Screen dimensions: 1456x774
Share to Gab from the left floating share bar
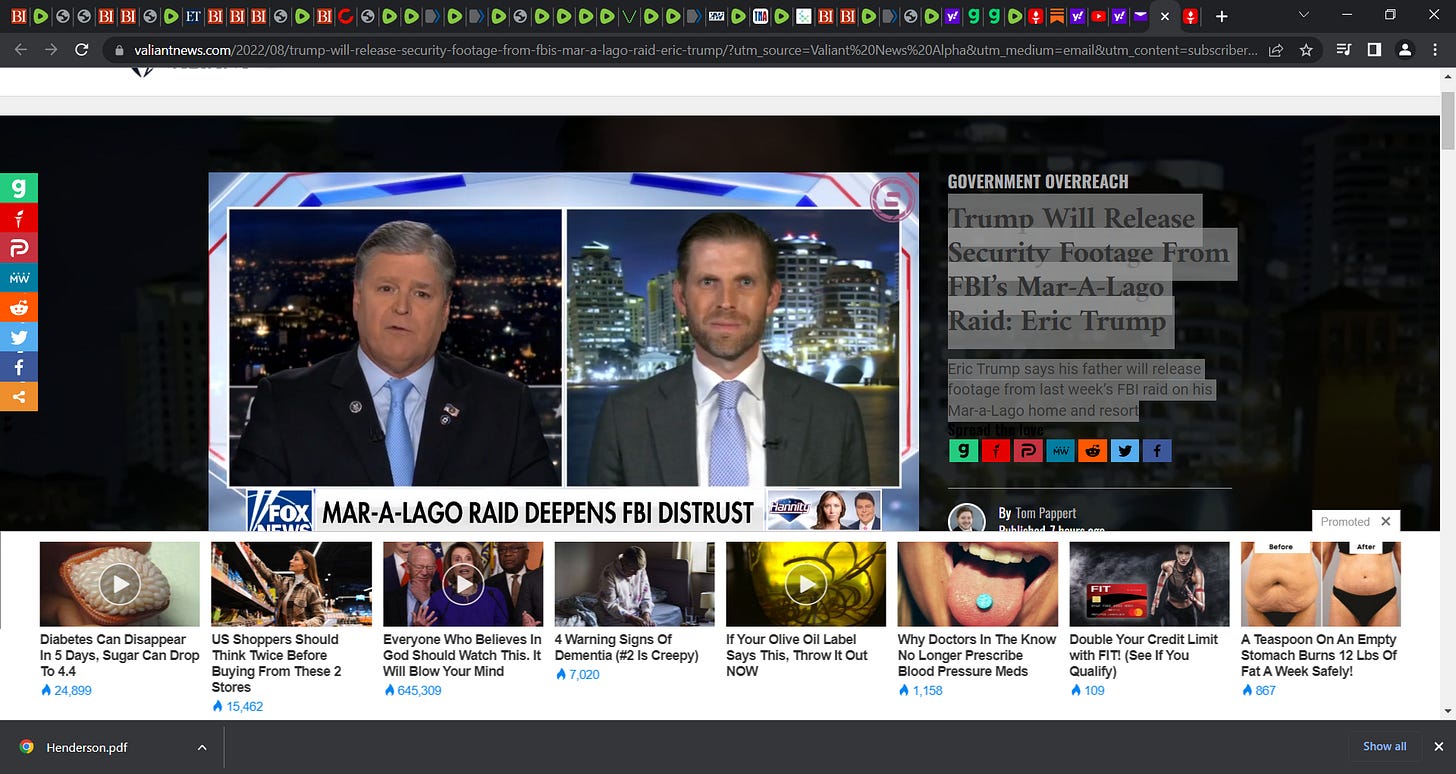click(x=19, y=187)
